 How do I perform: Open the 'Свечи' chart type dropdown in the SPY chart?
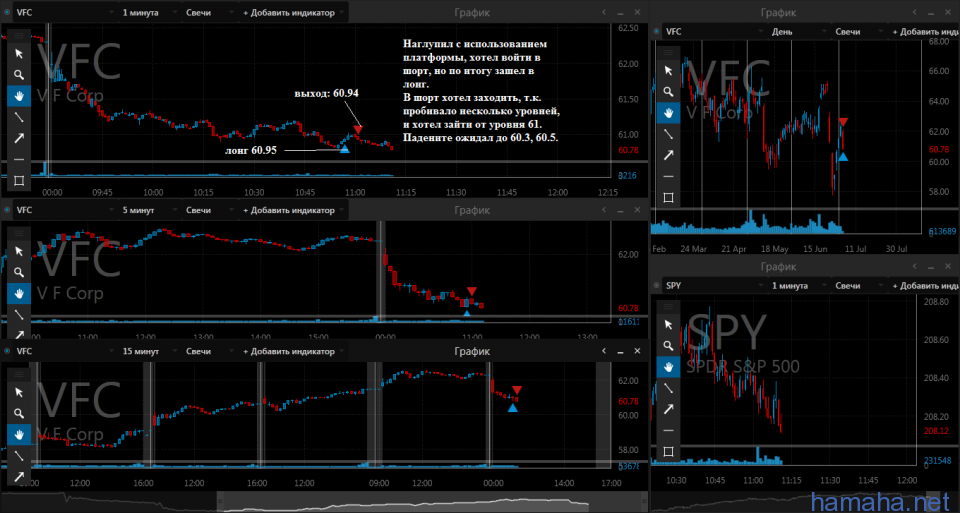[x=858, y=286]
